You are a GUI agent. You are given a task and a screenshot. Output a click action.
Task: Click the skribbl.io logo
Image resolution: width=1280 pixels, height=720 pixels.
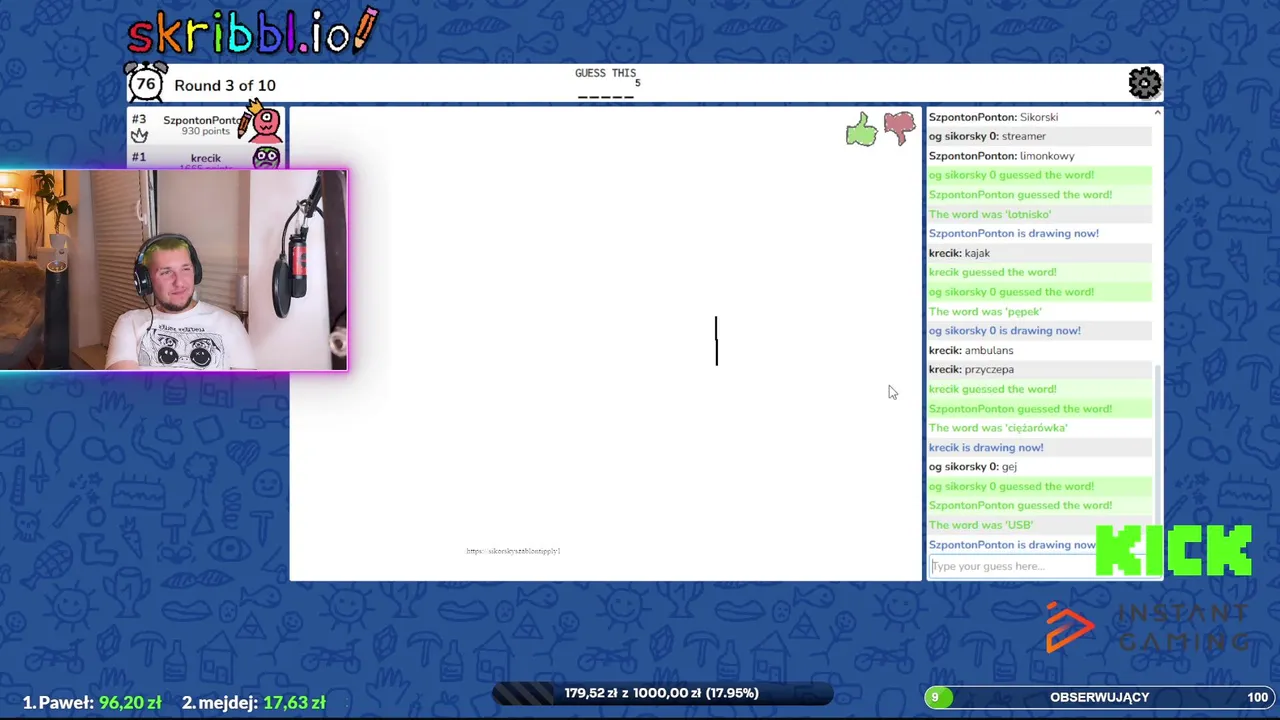pos(253,32)
